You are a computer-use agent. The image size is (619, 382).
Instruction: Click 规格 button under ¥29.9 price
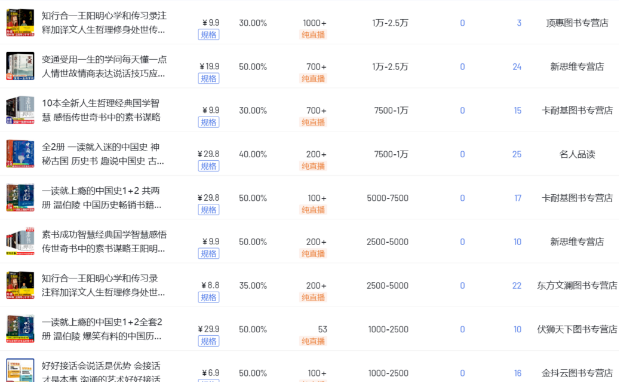pyautogui.click(x=208, y=341)
